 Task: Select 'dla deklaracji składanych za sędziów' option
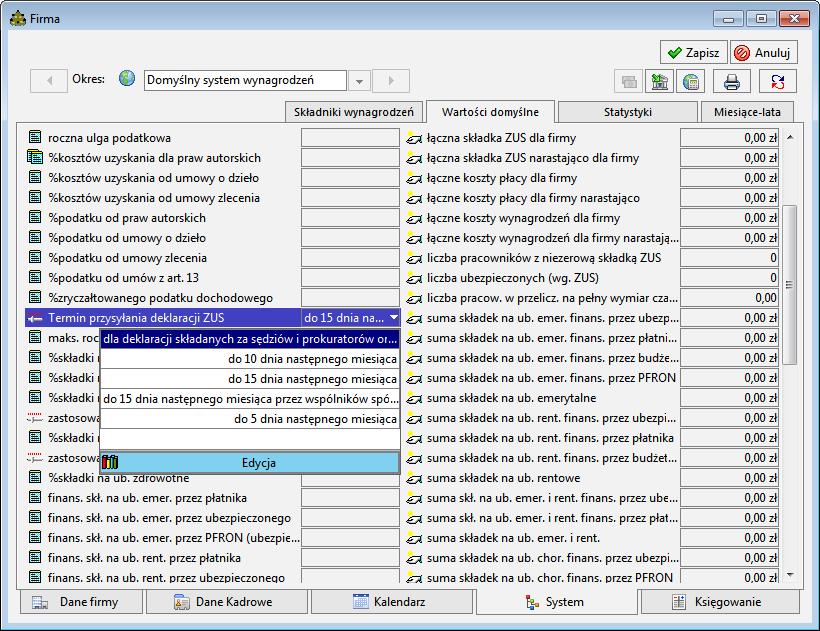click(x=250, y=339)
